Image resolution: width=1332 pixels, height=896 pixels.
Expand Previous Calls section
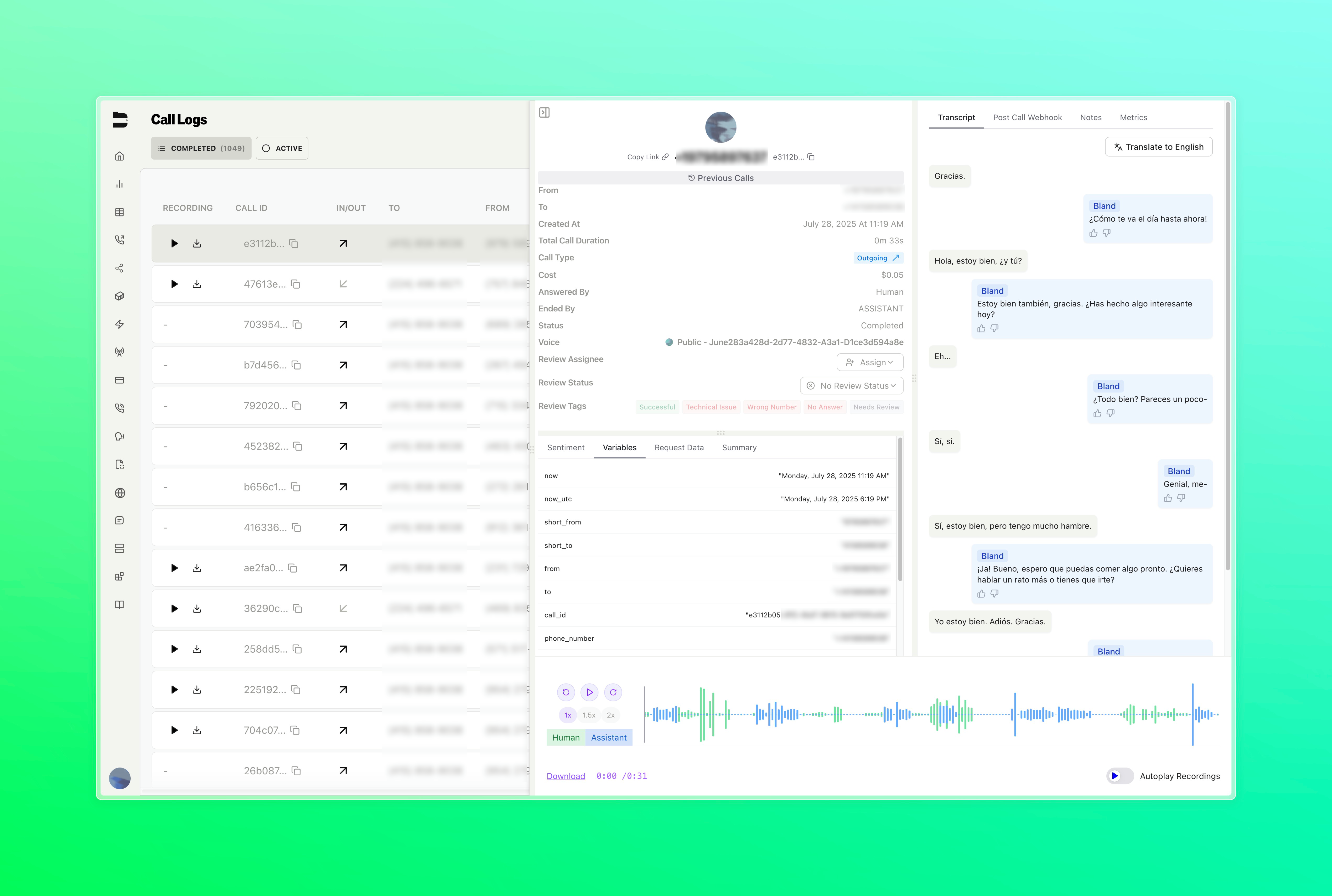point(721,178)
